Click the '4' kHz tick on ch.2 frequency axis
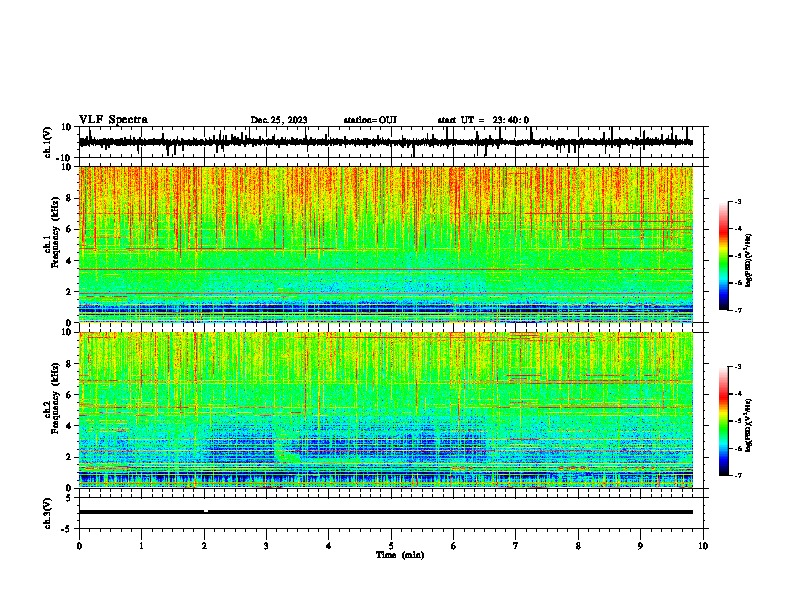The image size is (792, 612). pyautogui.click(x=69, y=426)
